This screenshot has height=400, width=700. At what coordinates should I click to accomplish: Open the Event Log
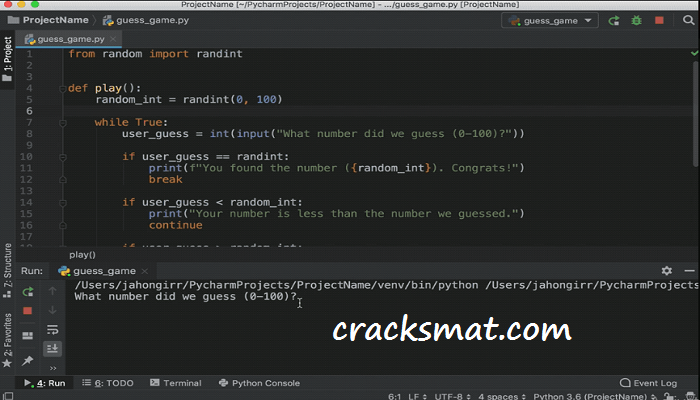[x=649, y=383]
